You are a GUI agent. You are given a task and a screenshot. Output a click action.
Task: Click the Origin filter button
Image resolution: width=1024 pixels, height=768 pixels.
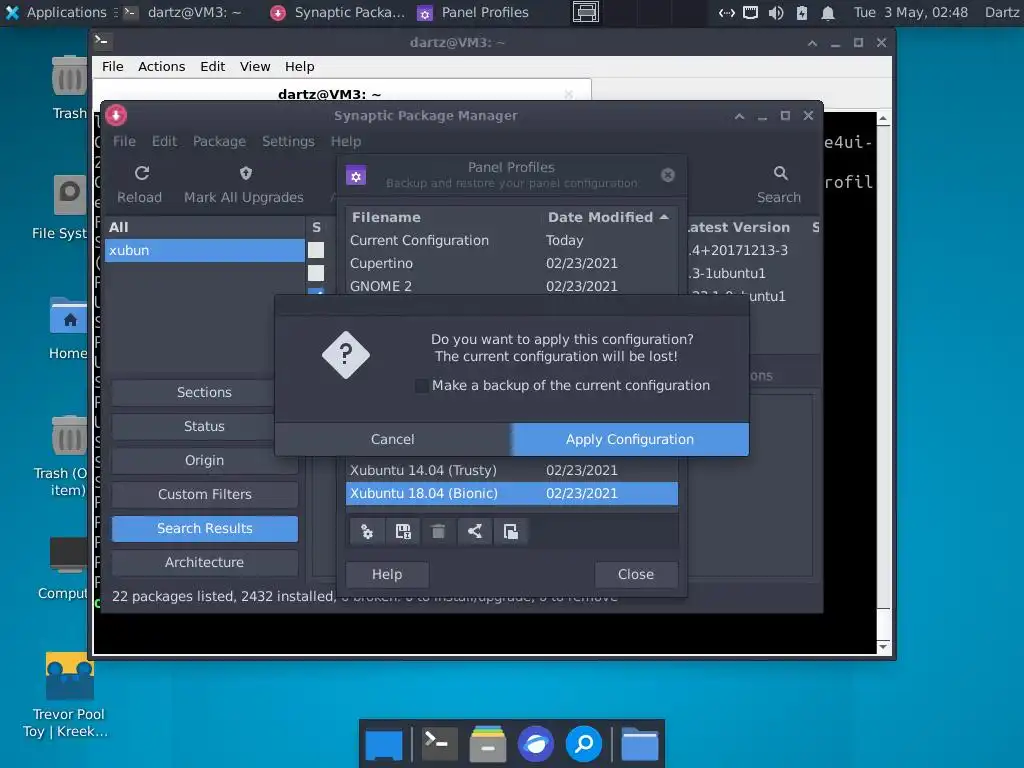click(204, 460)
